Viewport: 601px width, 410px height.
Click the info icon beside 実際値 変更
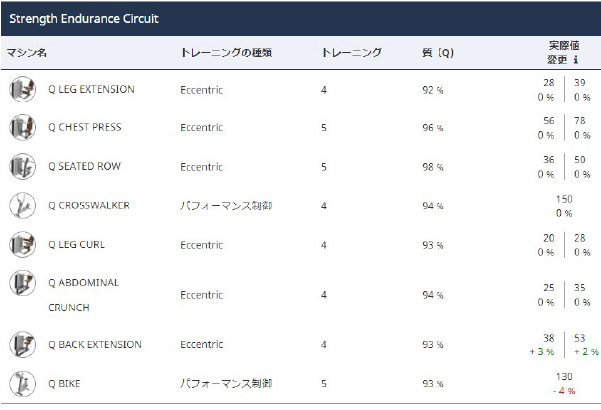pyautogui.click(x=575, y=59)
